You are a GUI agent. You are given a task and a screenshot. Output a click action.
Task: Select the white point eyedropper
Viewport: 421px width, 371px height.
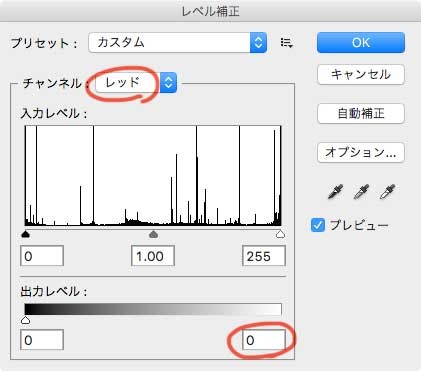(x=387, y=192)
